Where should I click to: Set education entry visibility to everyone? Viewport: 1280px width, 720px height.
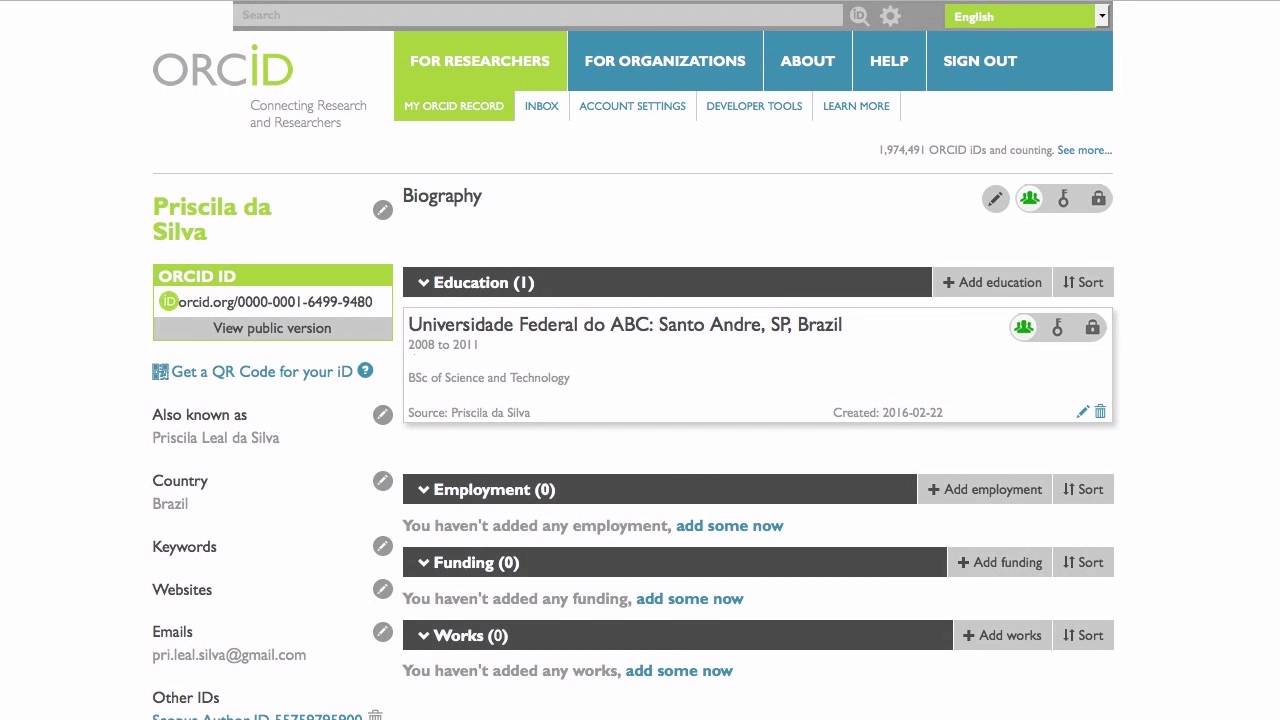pos(1023,327)
